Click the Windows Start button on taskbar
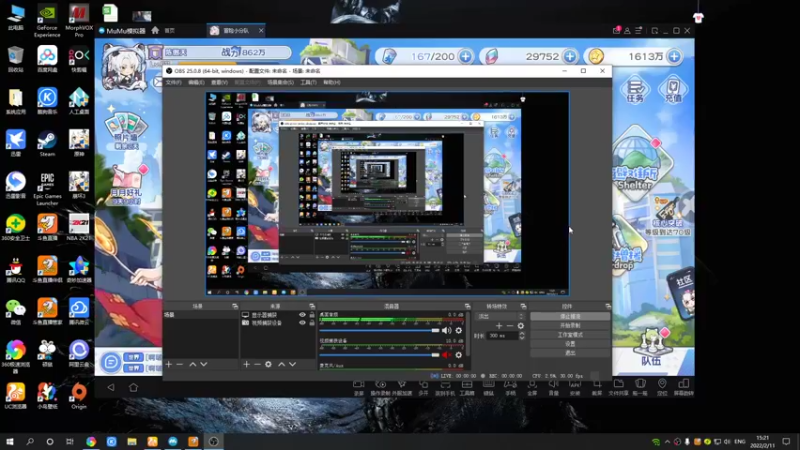800x450 pixels. 10,441
